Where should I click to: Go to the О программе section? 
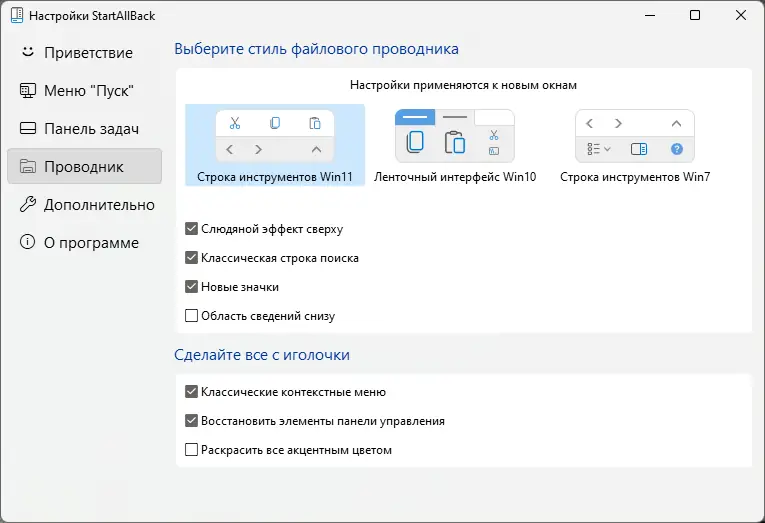(91, 243)
